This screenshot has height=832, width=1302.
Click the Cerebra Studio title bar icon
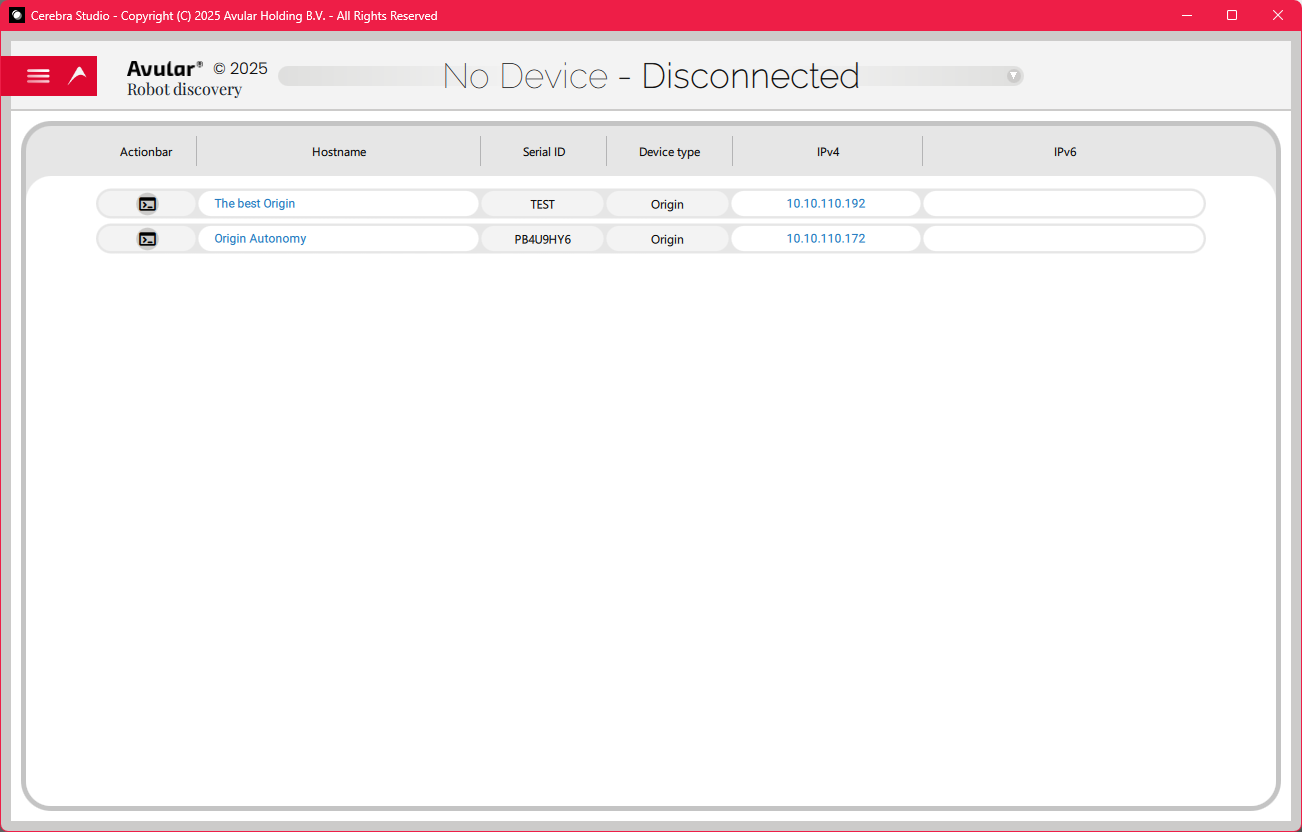pos(17,15)
